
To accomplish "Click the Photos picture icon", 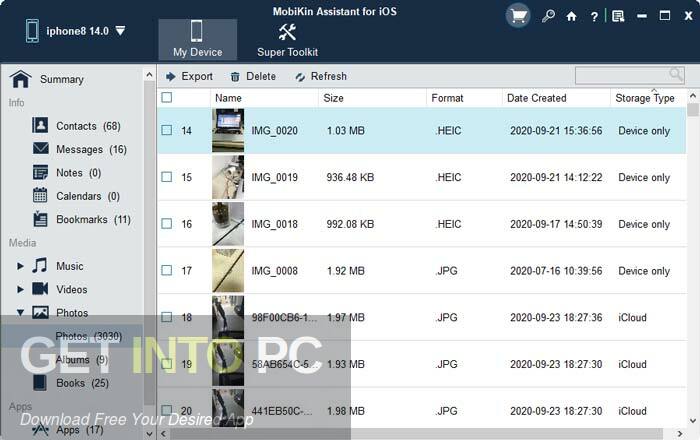I will (40, 312).
